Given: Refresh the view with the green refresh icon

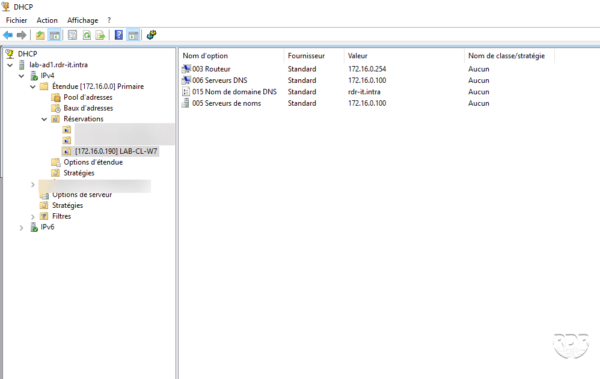Looking at the screenshot, I should (87, 35).
